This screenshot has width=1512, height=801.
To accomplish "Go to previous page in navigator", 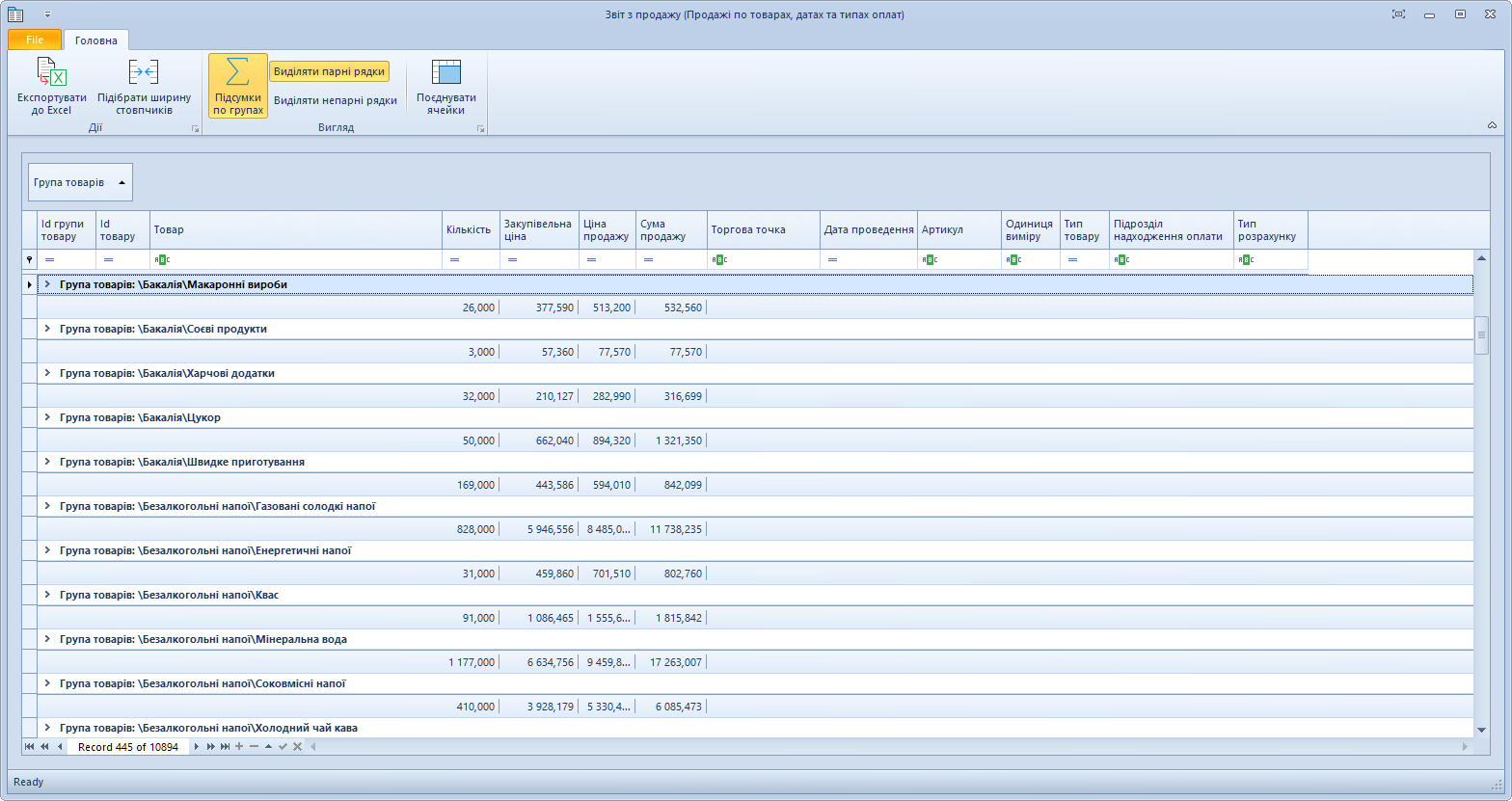I will [x=44, y=747].
